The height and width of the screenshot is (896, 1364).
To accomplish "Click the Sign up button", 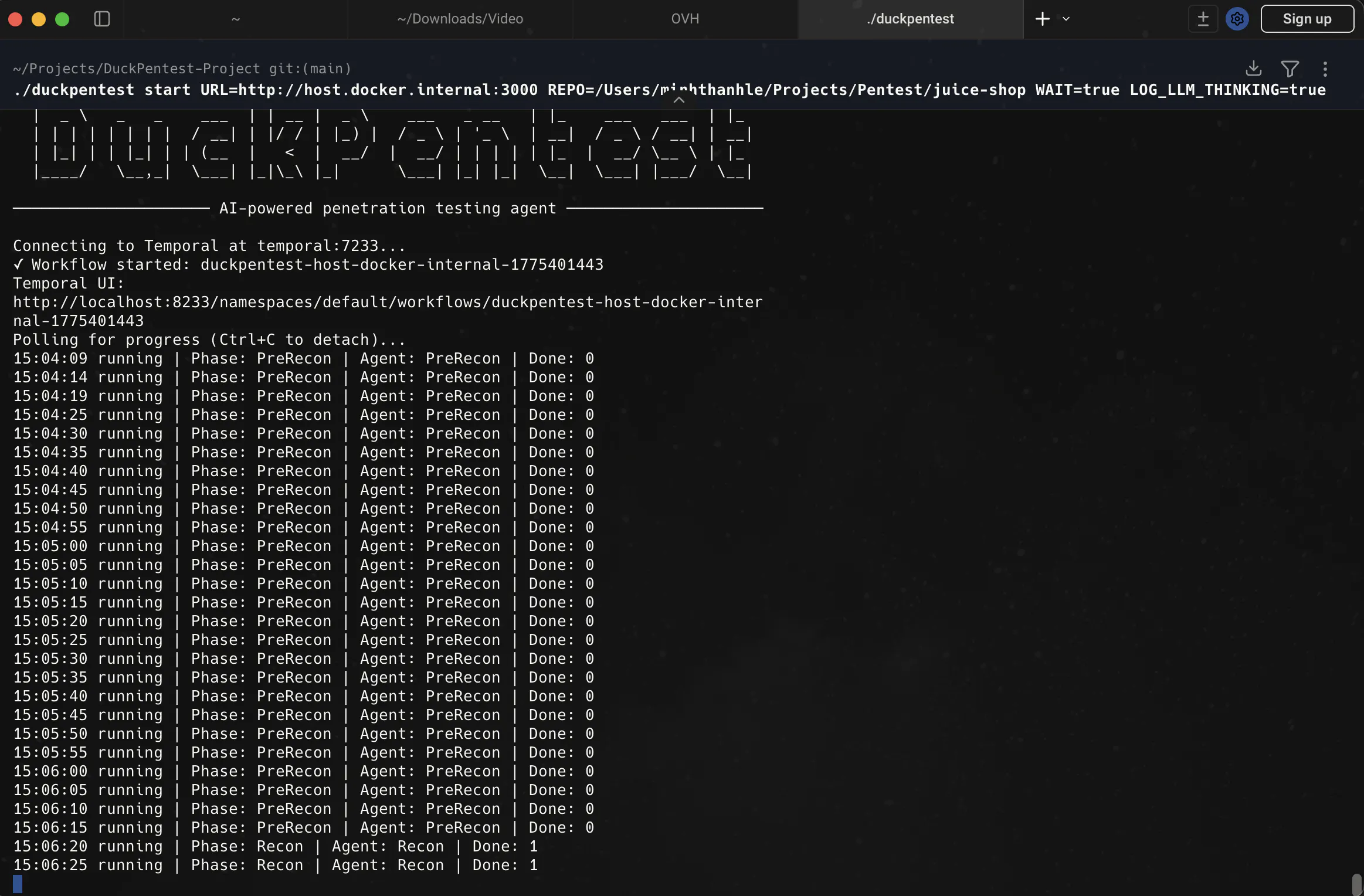I will (x=1307, y=19).
